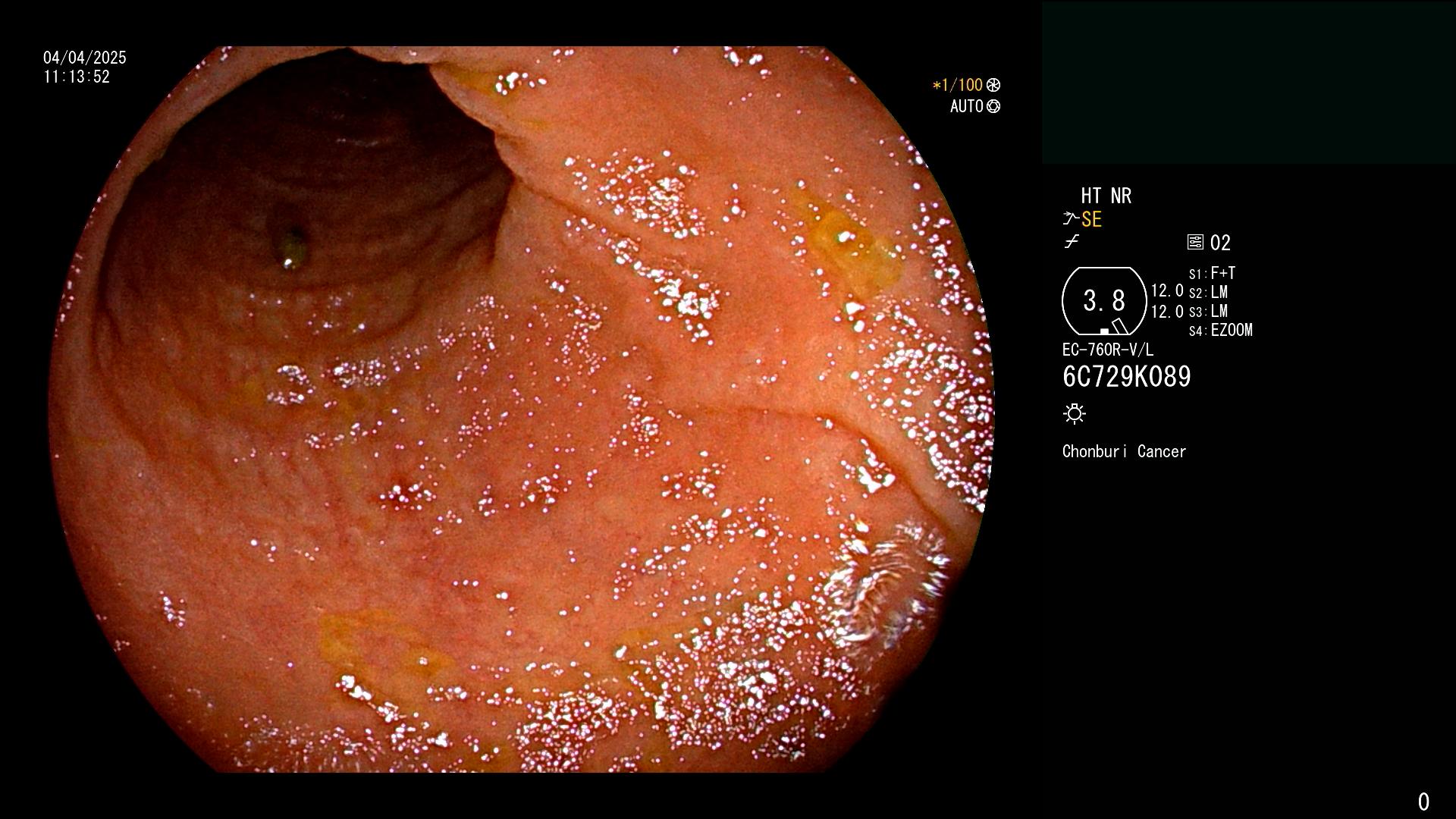Click the AUTO exposure label
The height and width of the screenshot is (819, 1456).
click(x=967, y=106)
